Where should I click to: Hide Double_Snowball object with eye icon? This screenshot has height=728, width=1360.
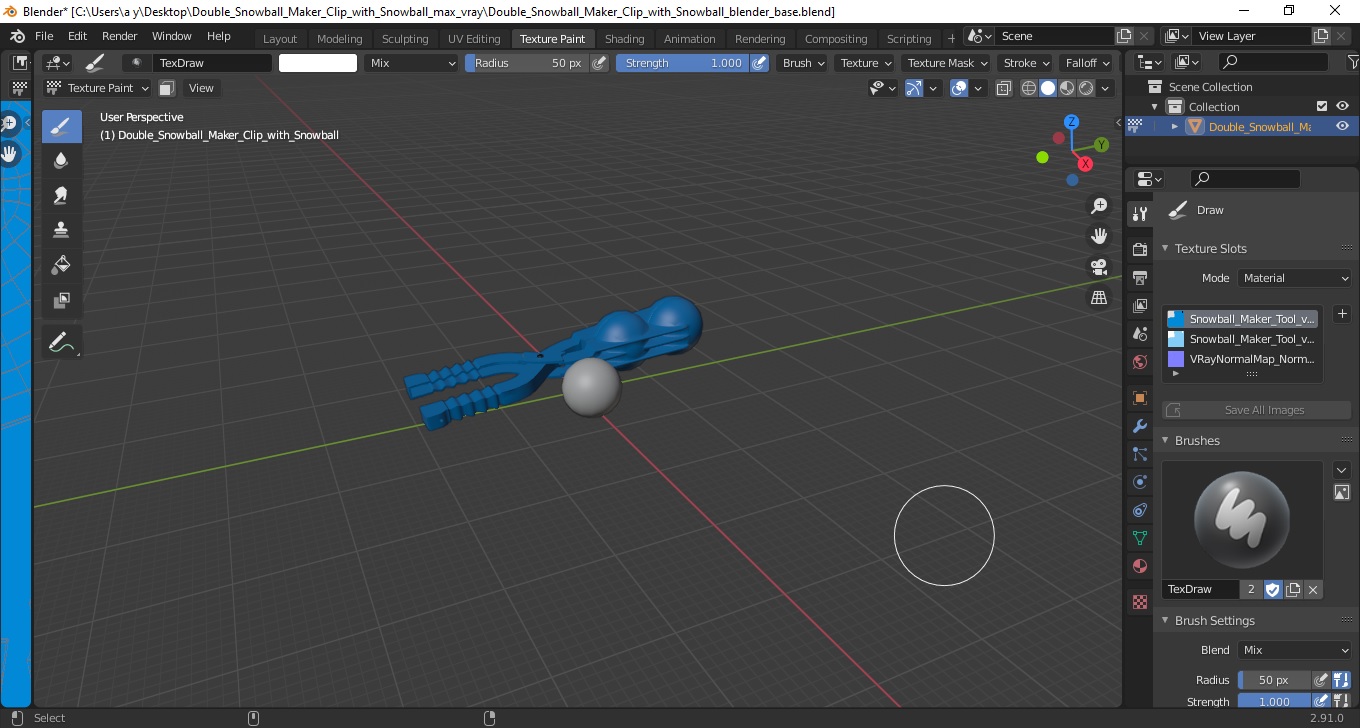(1342, 127)
